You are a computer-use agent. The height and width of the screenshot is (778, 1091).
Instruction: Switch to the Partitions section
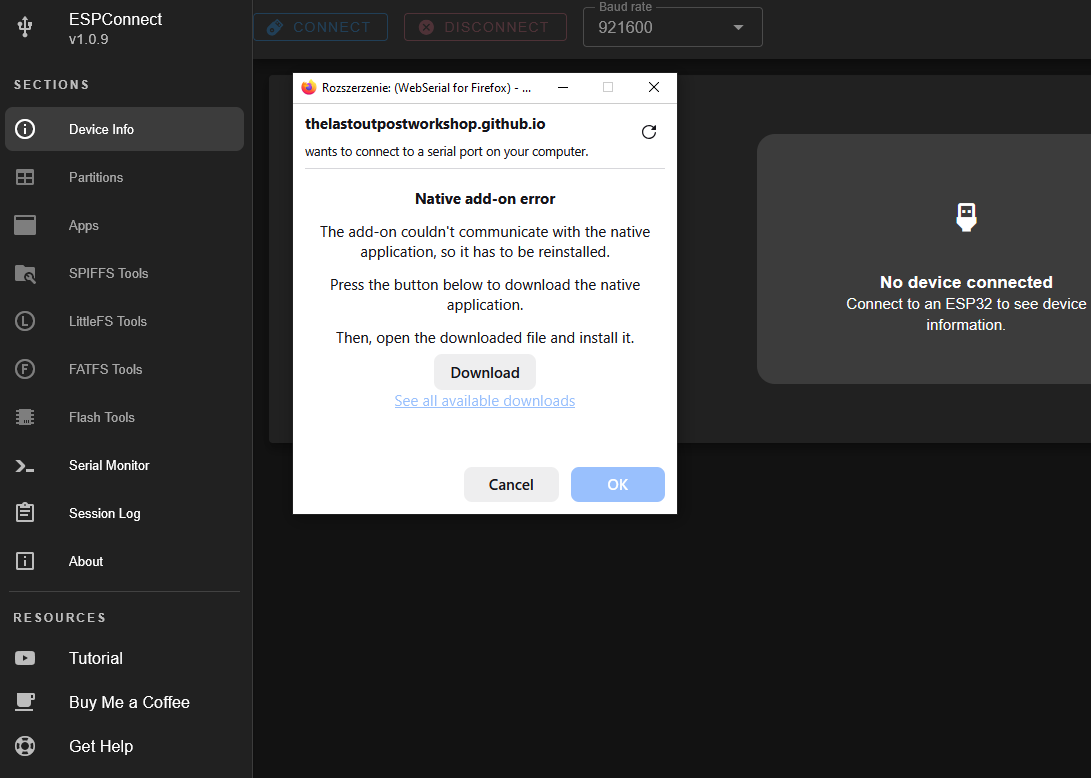tap(125, 177)
